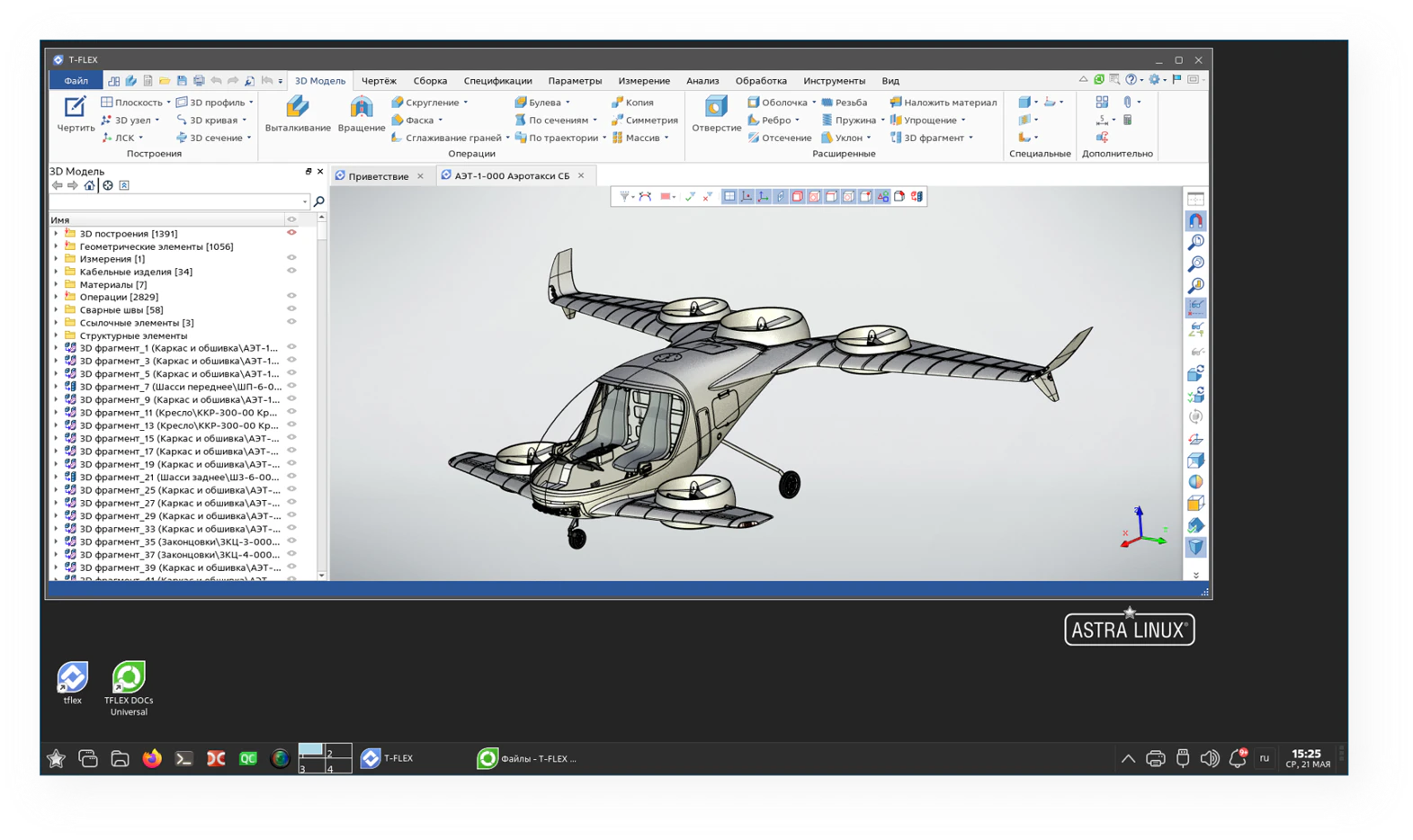Expand the Операции [2829] tree node
1413x840 pixels.
[56, 297]
